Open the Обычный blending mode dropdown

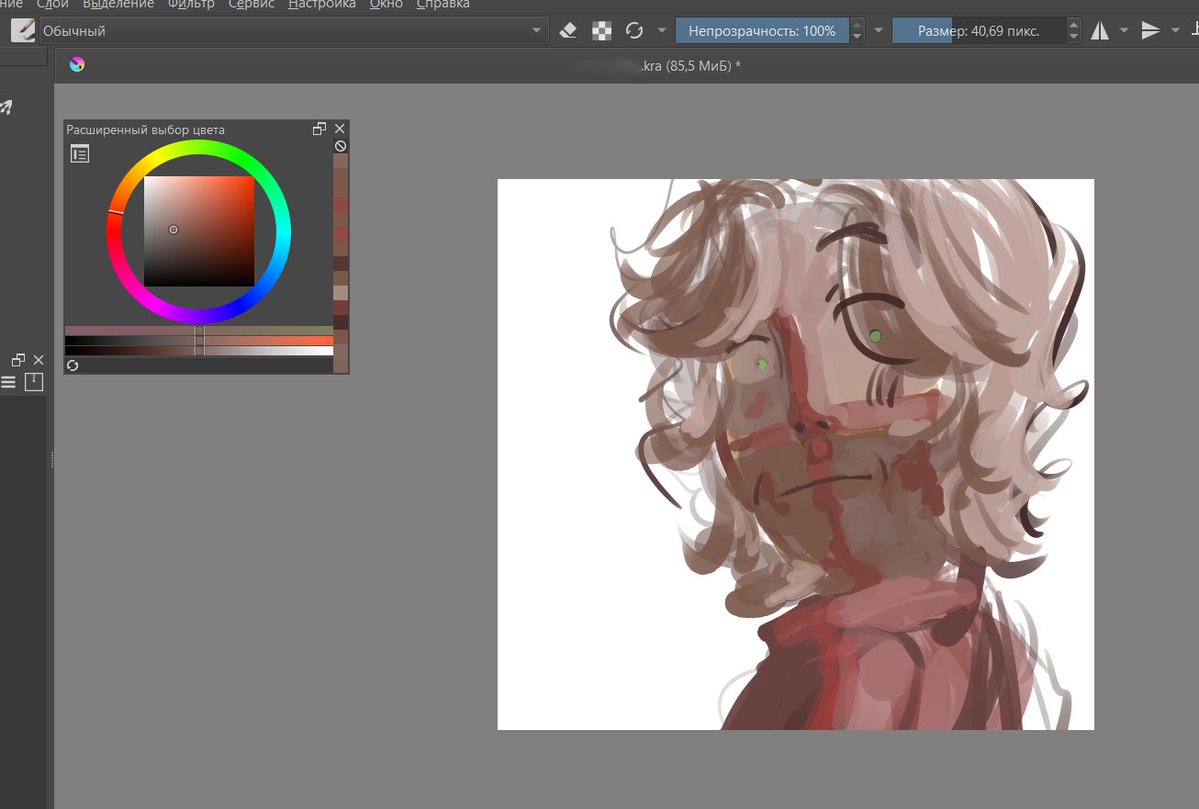pyautogui.click(x=294, y=31)
